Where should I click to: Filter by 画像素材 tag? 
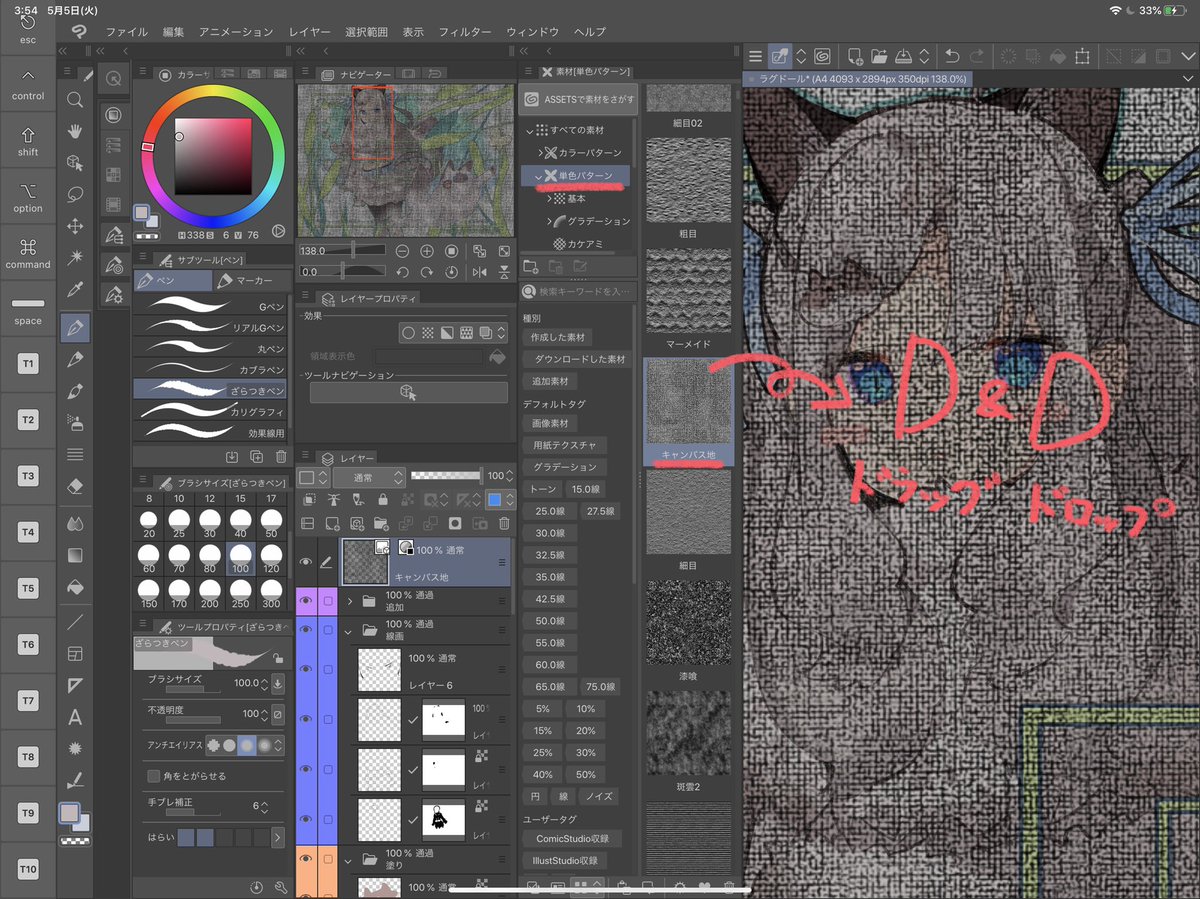click(551, 424)
